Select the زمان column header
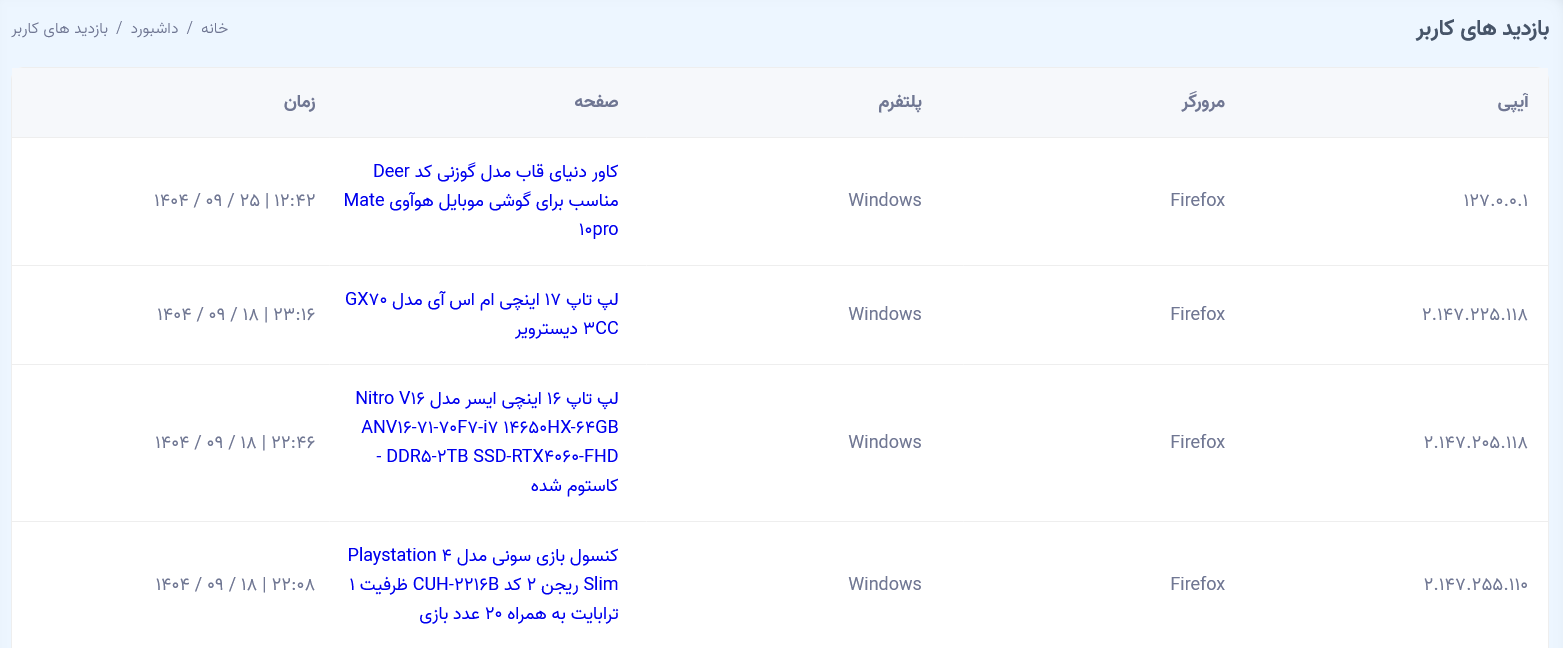The image size is (1563, 648). (x=298, y=102)
